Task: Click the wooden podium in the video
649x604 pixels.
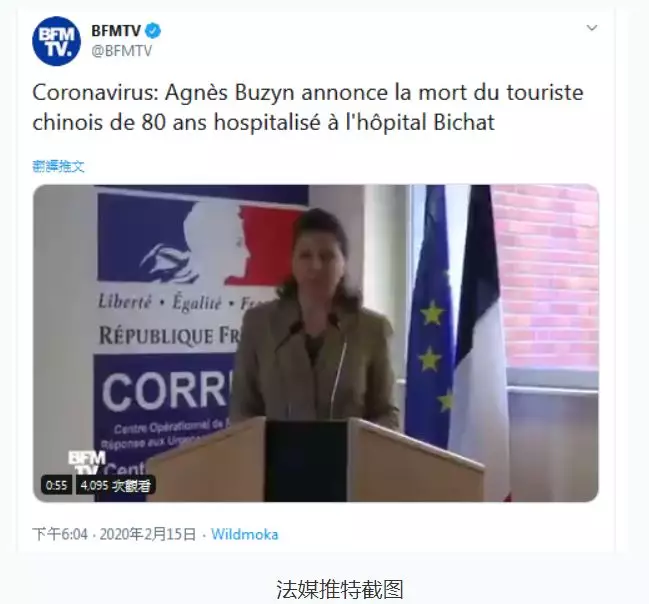Action: (315, 460)
